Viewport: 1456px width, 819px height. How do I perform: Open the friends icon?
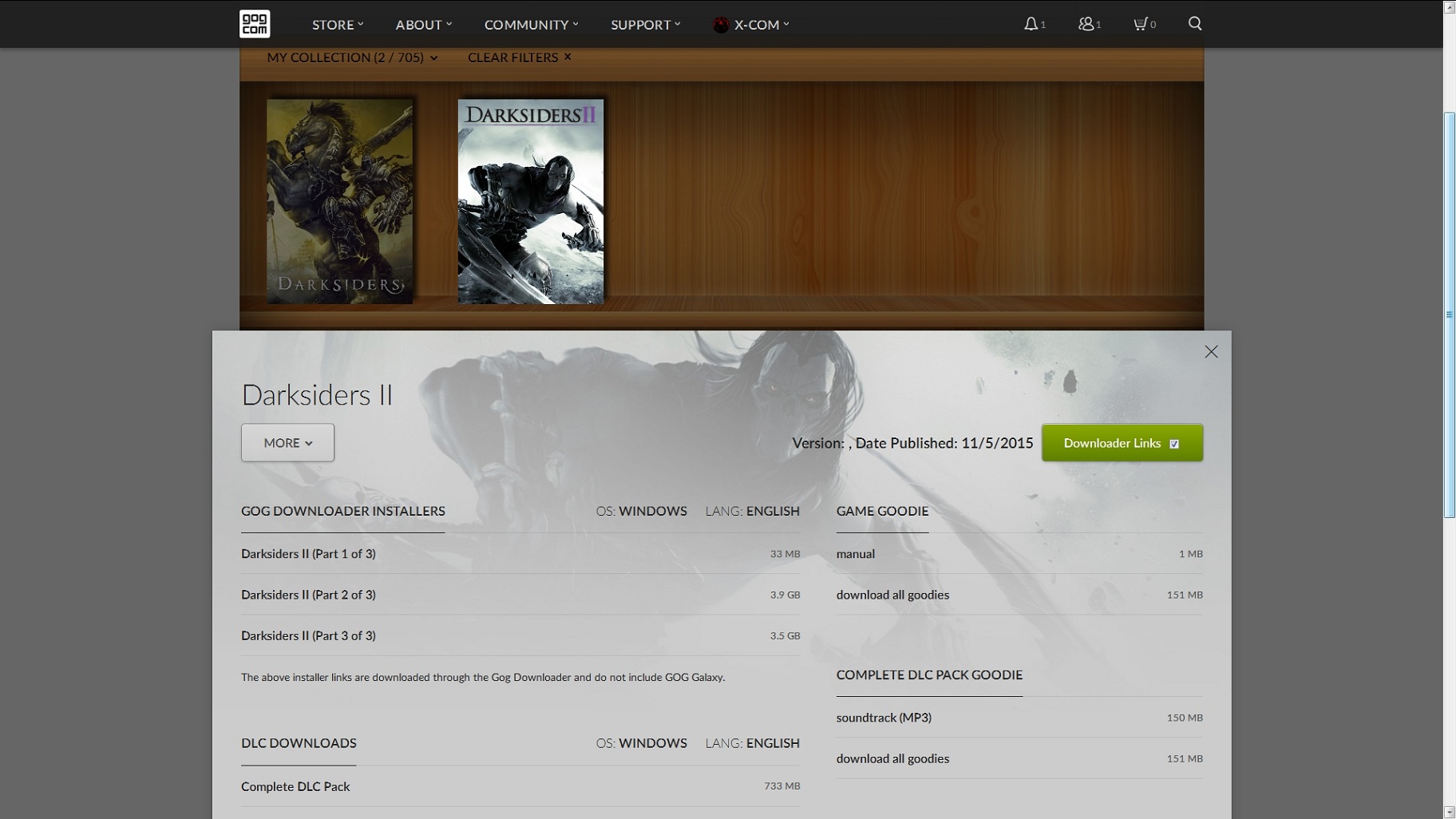pos(1086,24)
